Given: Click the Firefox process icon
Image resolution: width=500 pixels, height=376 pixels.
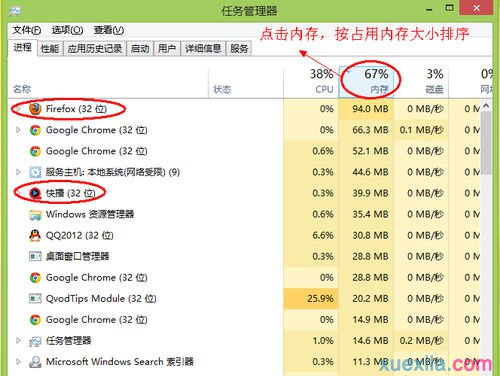Looking at the screenshot, I should click(35, 109).
